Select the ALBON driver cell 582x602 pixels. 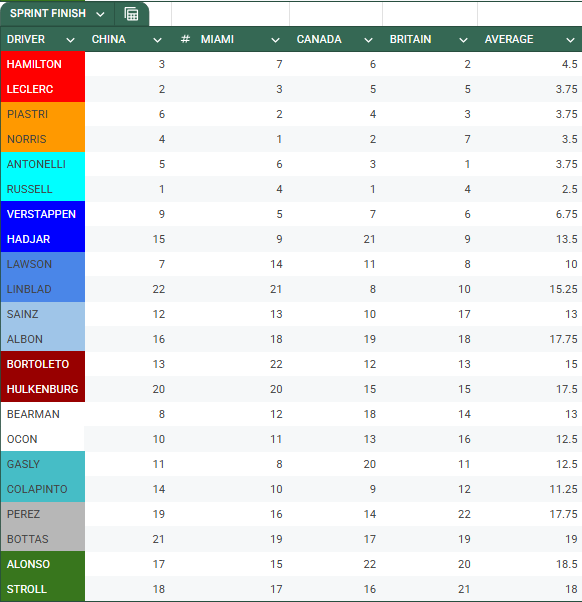tap(43, 339)
